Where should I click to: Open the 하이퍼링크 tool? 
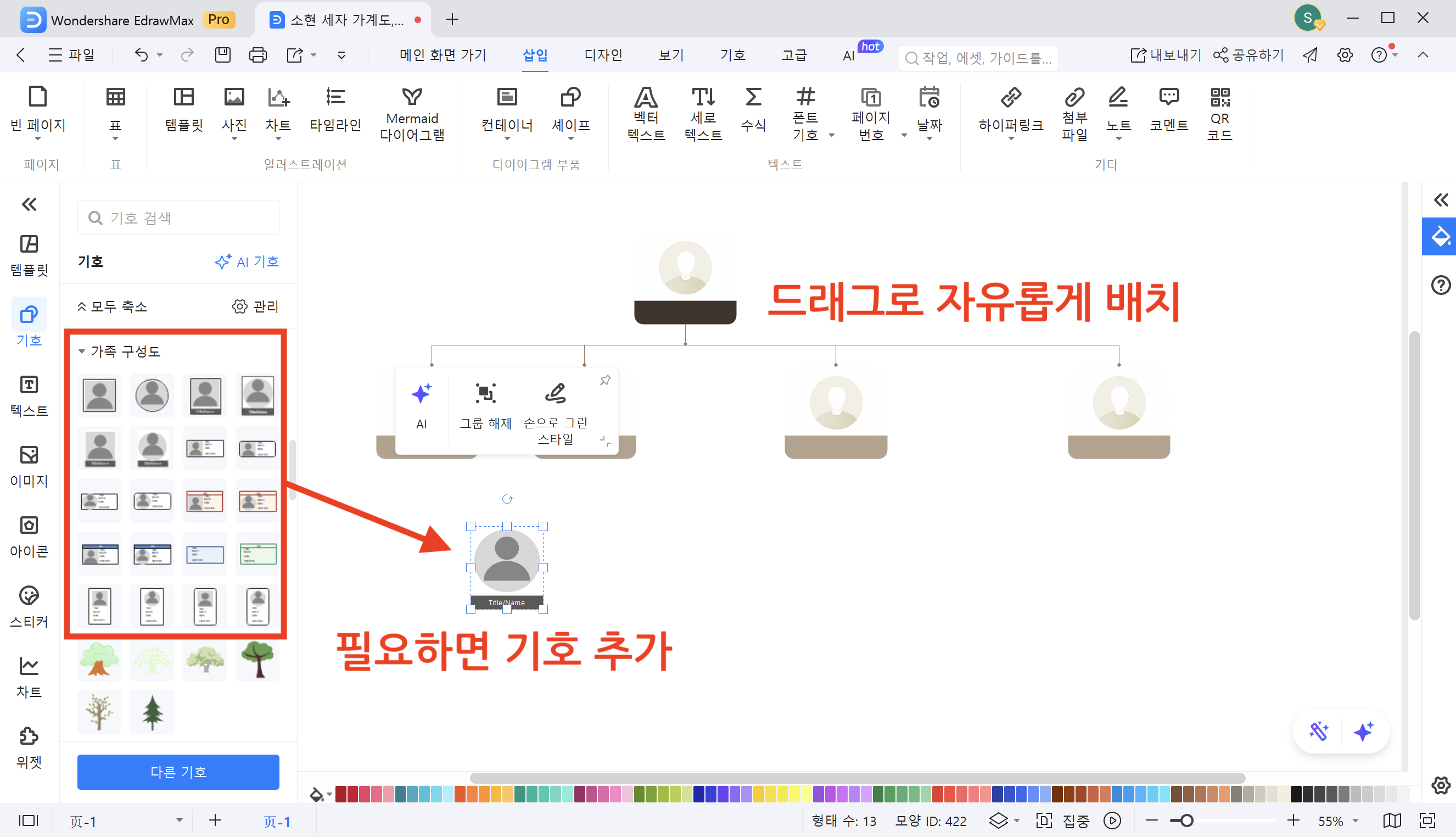[x=1010, y=112]
